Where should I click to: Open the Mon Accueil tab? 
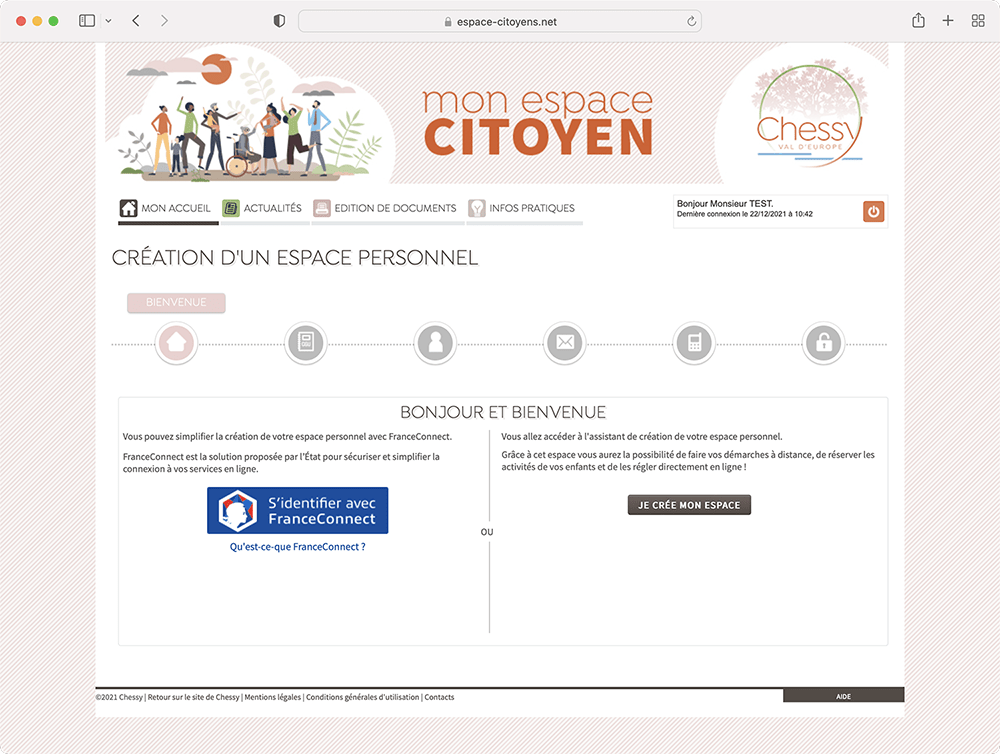[x=166, y=209]
